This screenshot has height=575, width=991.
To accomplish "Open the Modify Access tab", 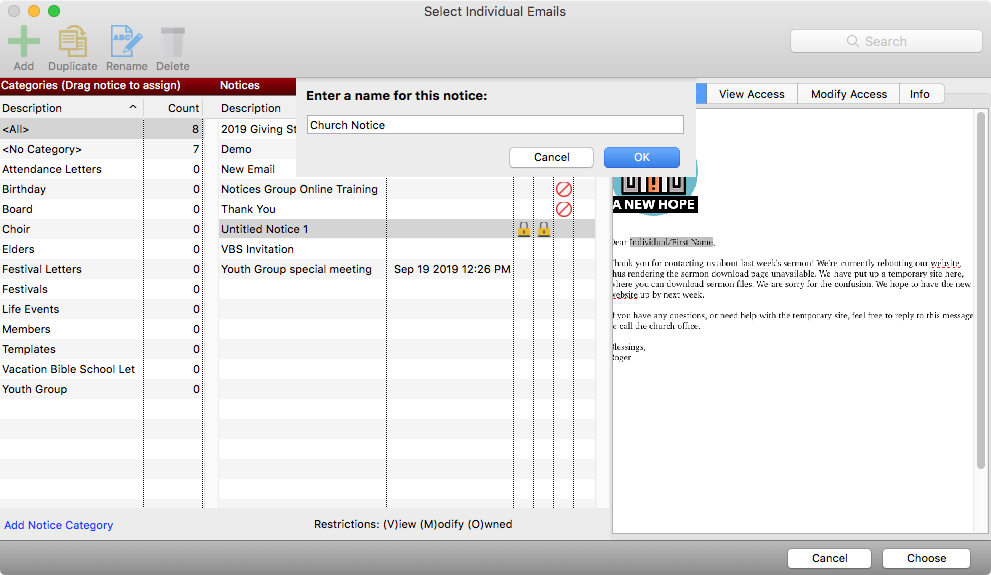I will (x=848, y=94).
